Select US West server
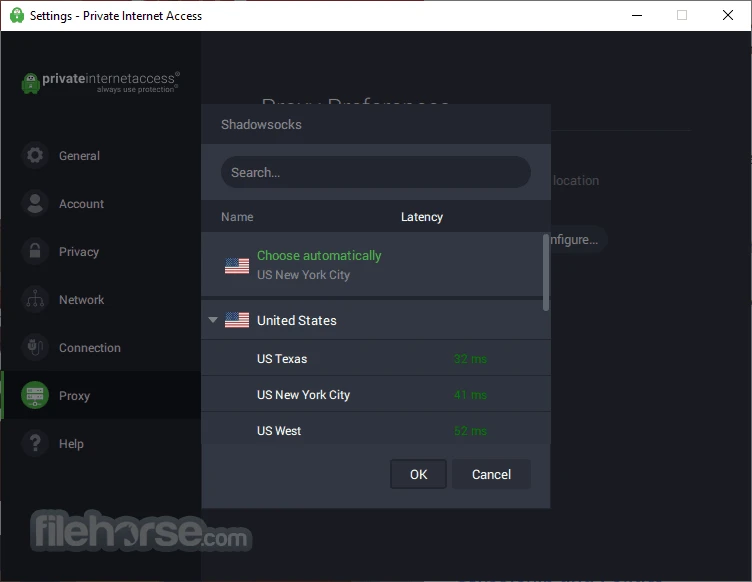The image size is (752, 582). coord(376,430)
